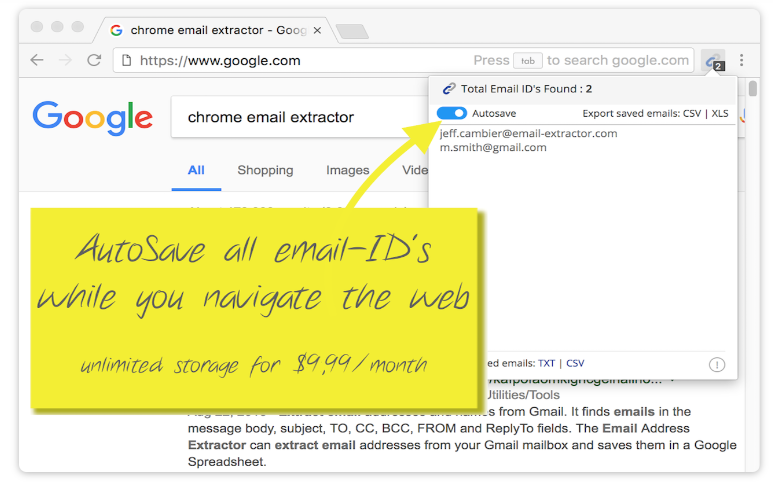
Task: Select the chrome email extractor tab
Action: 215,30
